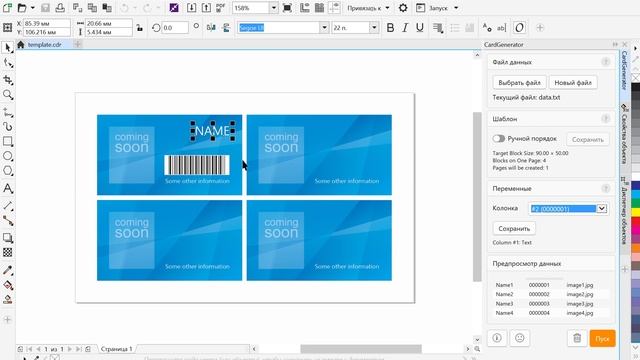Click the Новый файл button
Screen dimensions: 640x360
573,82
